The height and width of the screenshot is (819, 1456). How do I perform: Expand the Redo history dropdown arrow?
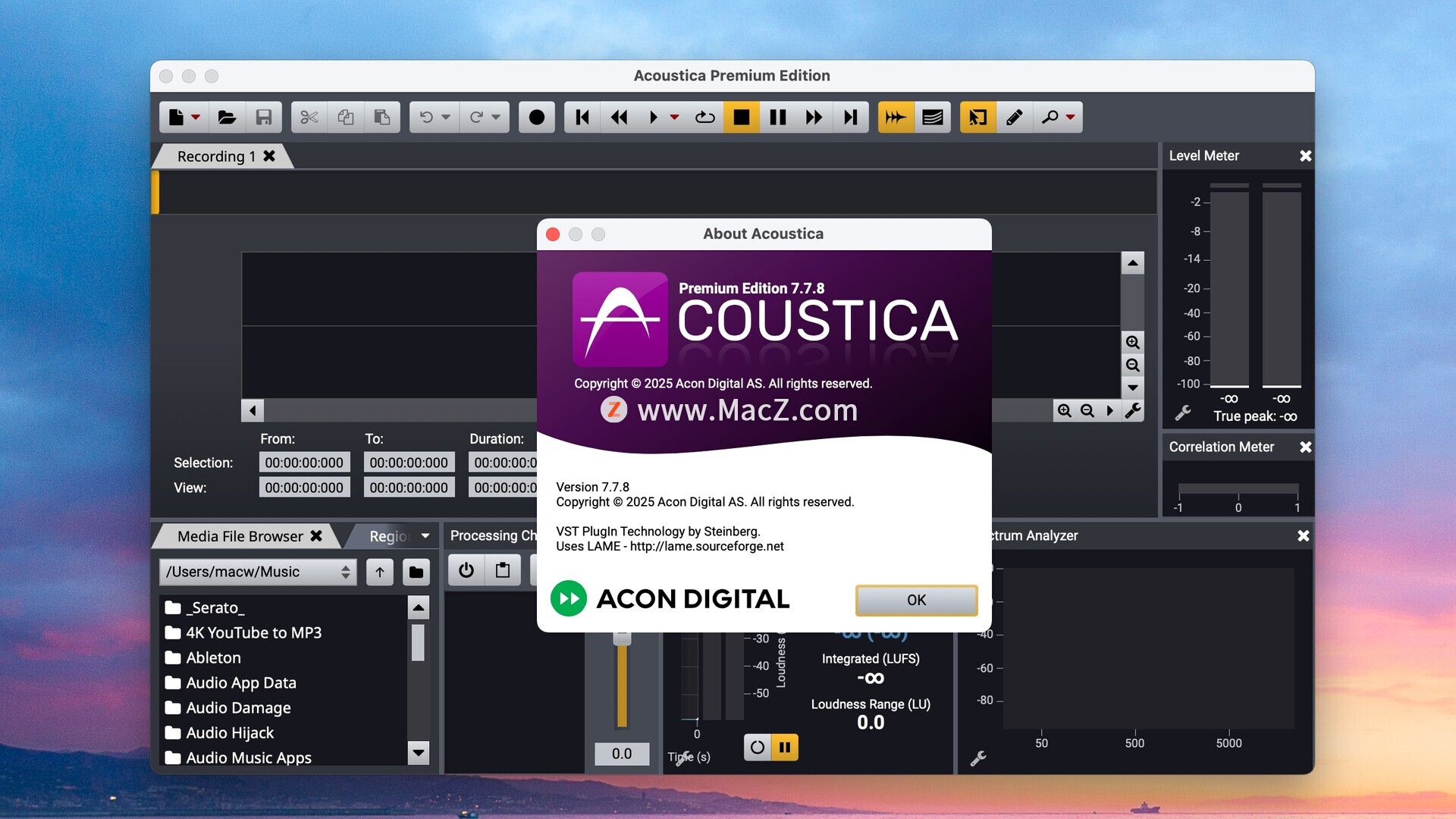coord(496,117)
